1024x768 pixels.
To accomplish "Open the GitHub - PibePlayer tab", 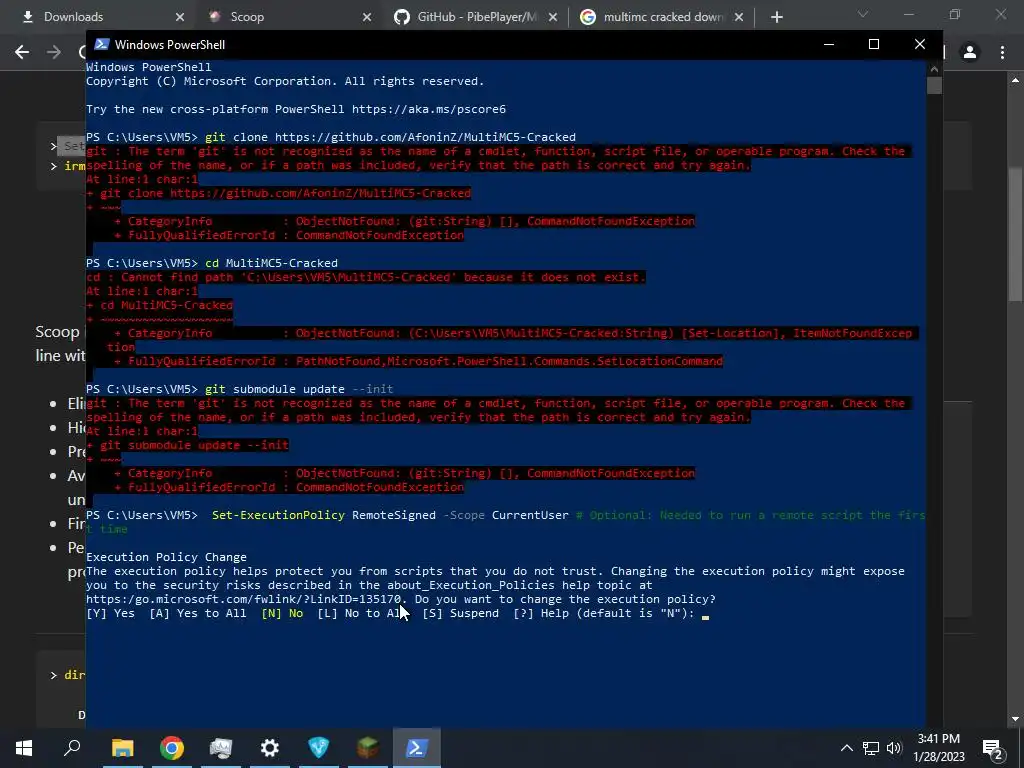I will pyautogui.click(x=477, y=17).
